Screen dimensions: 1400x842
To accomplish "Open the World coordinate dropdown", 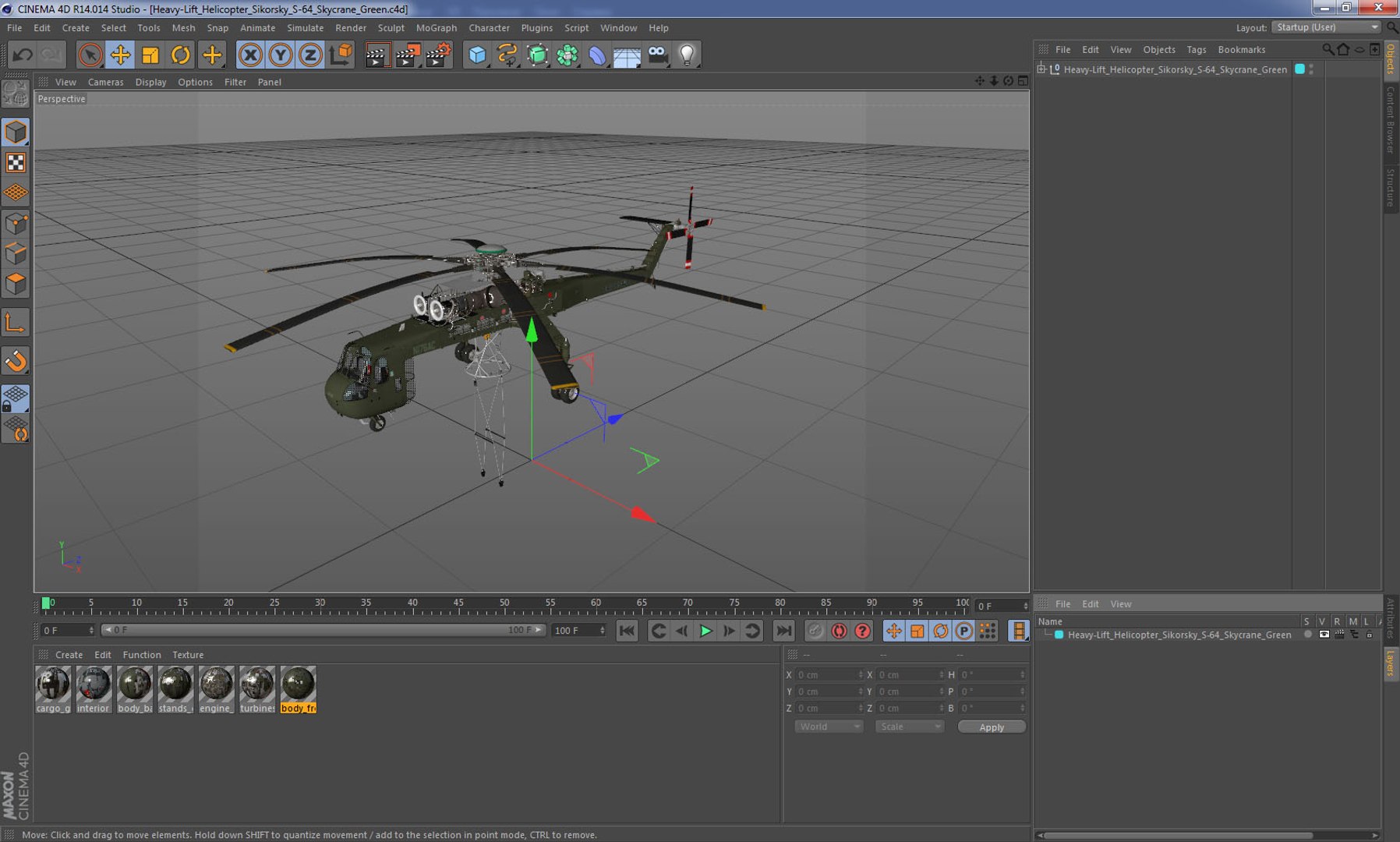I will [x=829, y=727].
